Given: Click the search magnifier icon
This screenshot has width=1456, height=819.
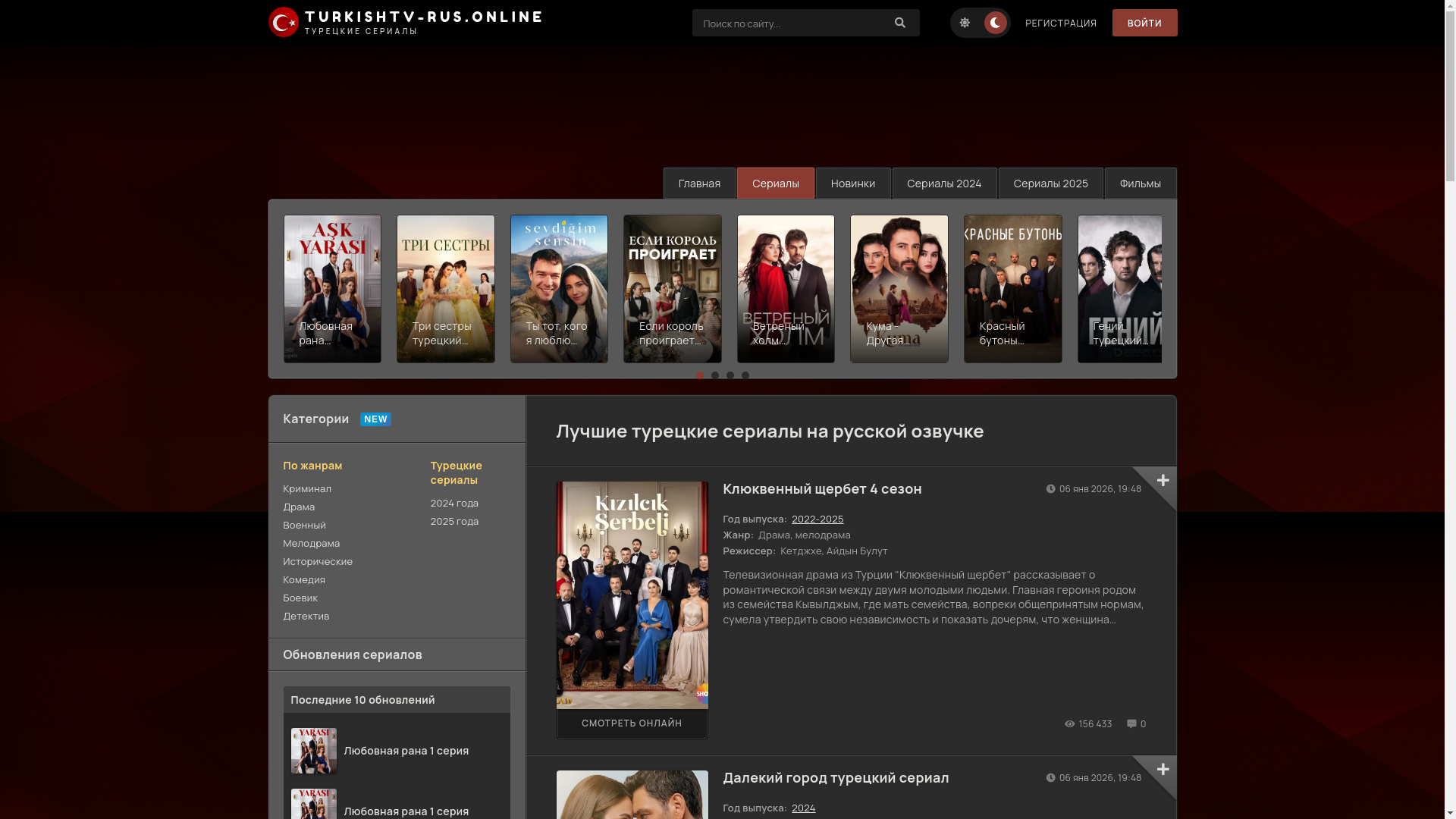Looking at the screenshot, I should (x=900, y=23).
